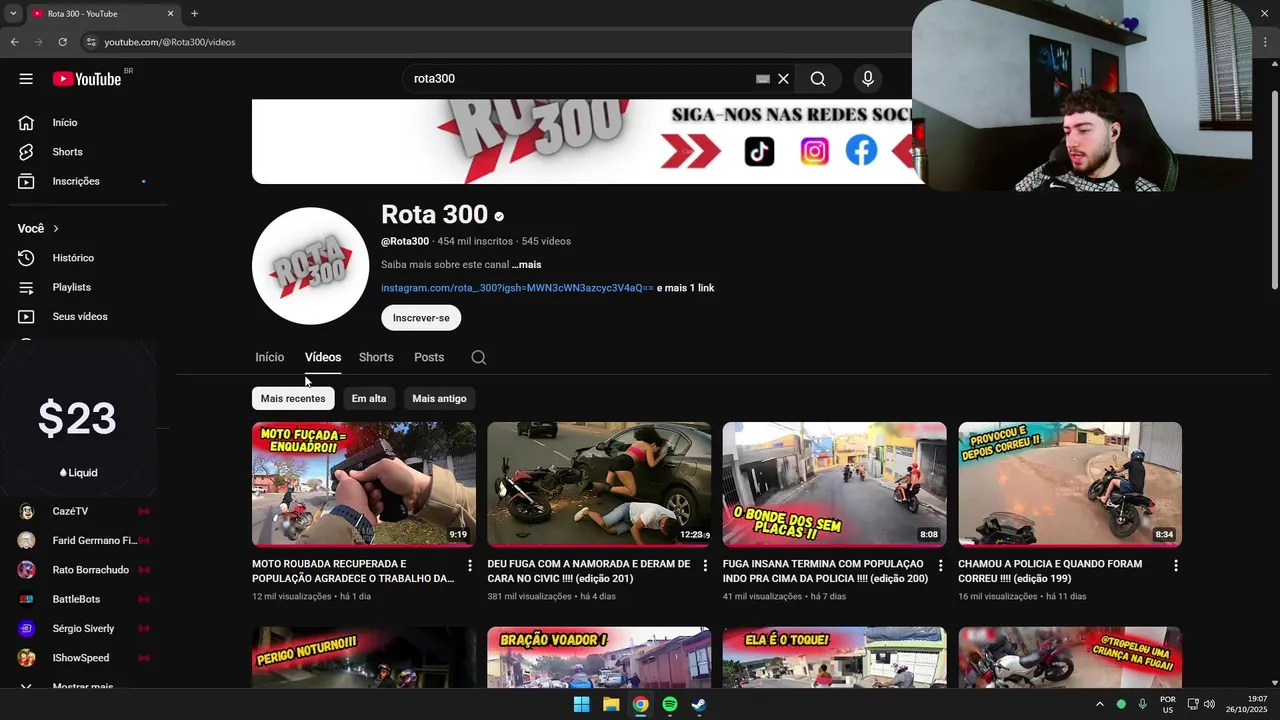Open the on-screen keyboard icon in the search box
1280x720 pixels.
763,79
